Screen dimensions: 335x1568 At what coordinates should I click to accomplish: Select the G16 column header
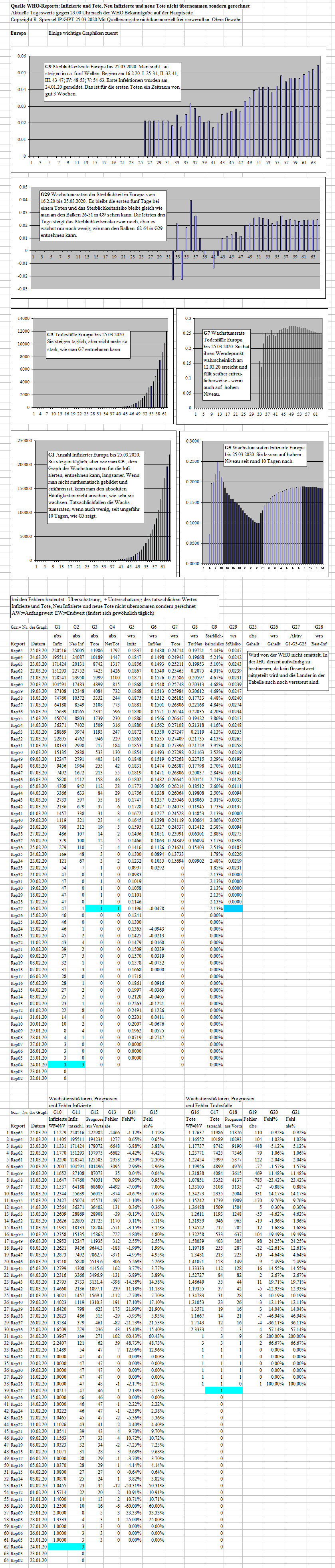click(x=194, y=1111)
